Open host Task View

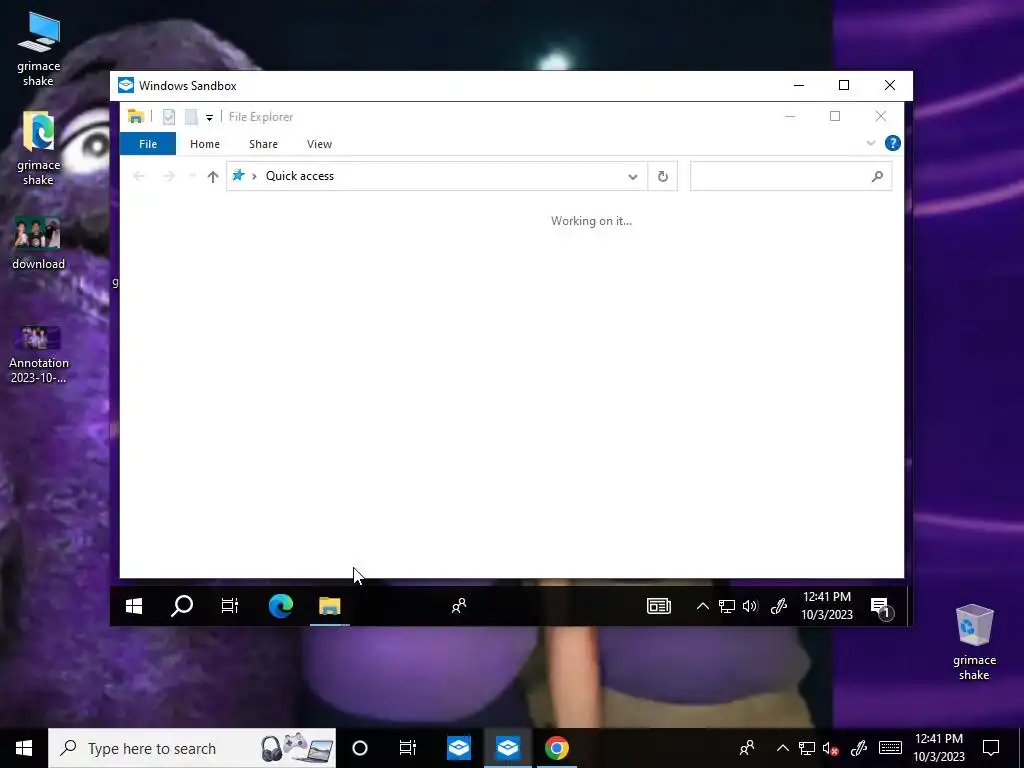click(408, 748)
